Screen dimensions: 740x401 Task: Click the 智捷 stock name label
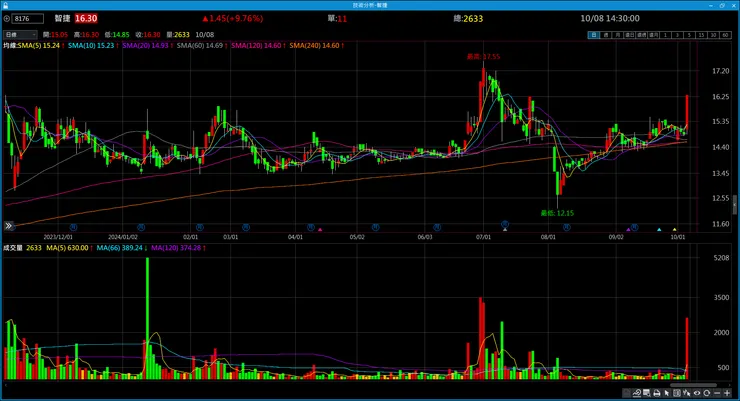62,18
